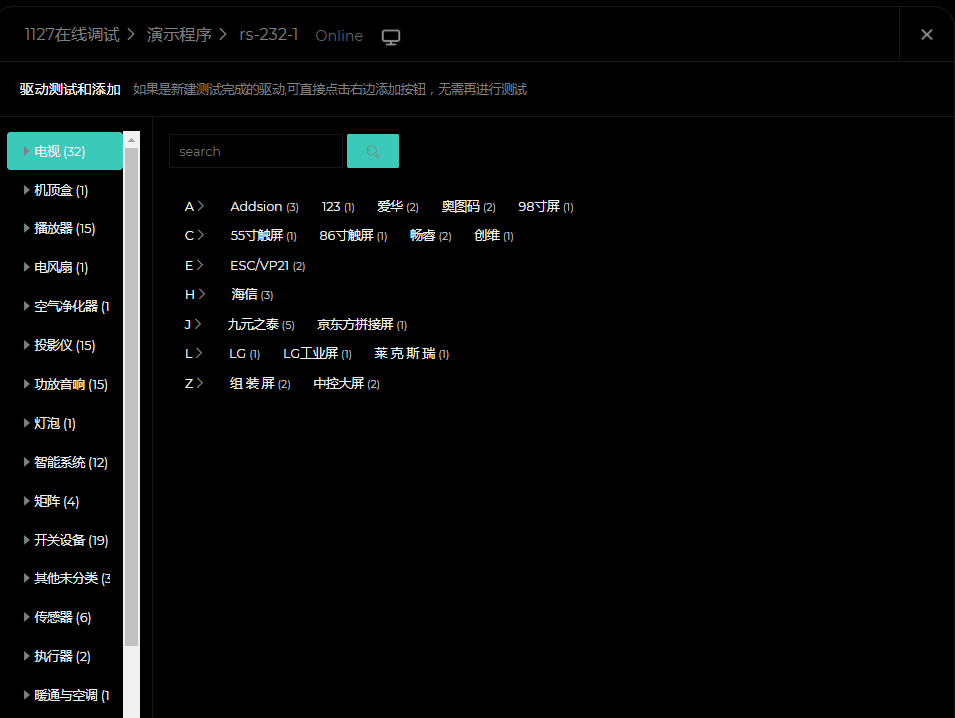955x718 pixels.
Task: Select the 电视 (32) category
Action: [60, 151]
